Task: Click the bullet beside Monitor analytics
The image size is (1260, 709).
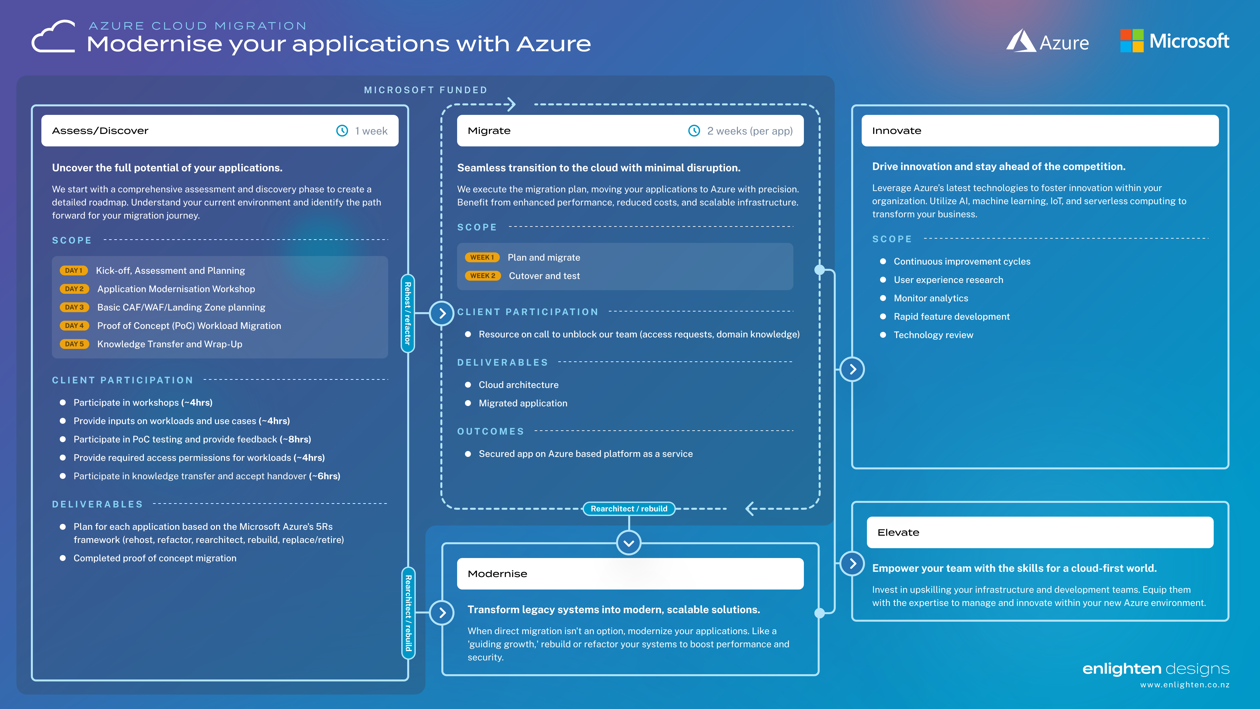Action: (883, 298)
